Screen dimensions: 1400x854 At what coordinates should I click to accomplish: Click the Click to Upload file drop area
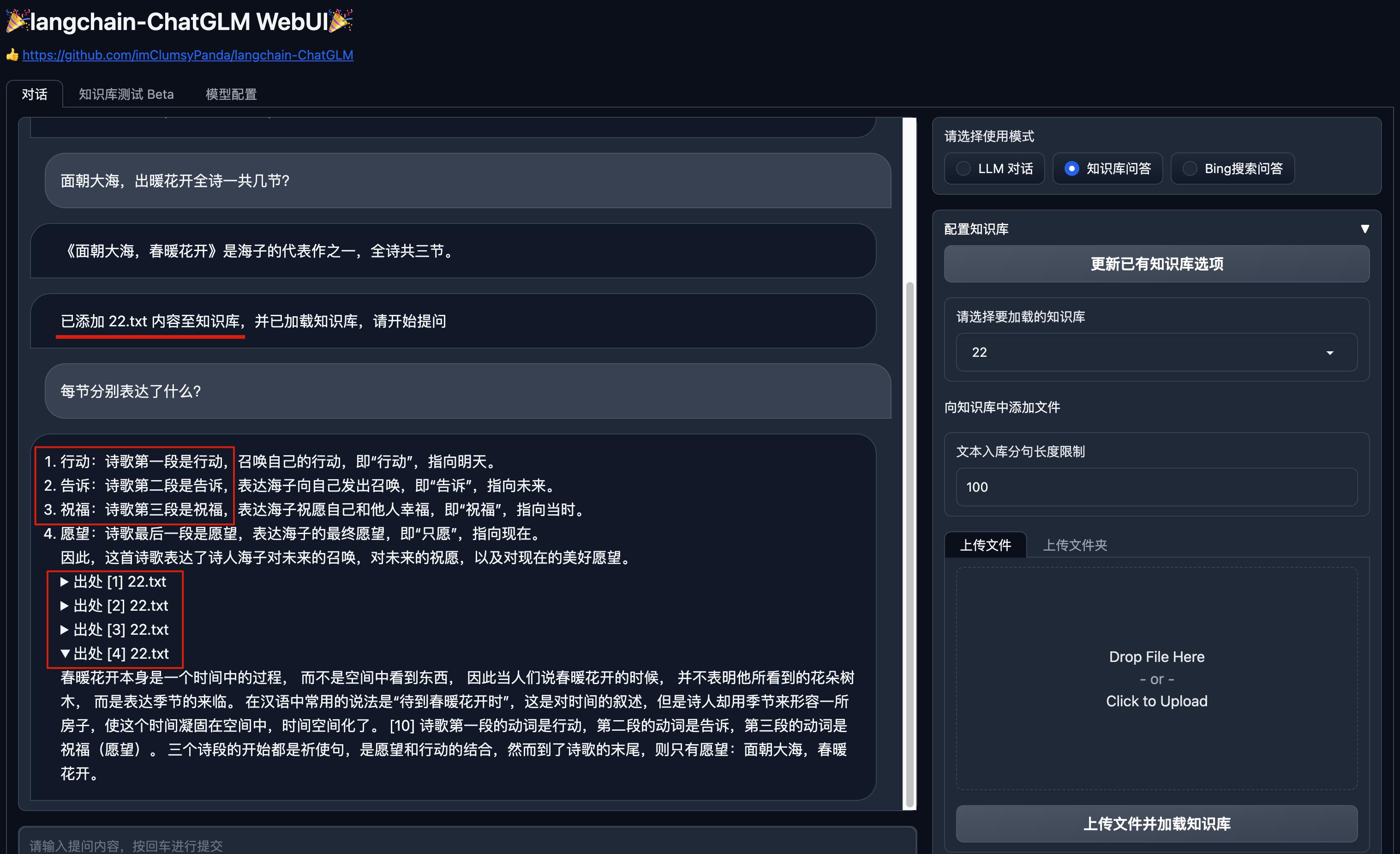click(1157, 701)
